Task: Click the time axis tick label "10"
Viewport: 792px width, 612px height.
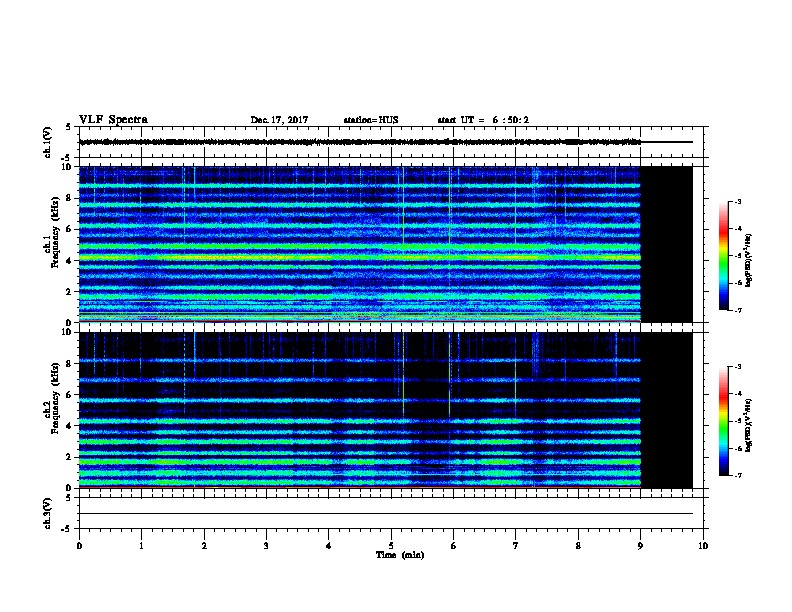Action: (703, 545)
